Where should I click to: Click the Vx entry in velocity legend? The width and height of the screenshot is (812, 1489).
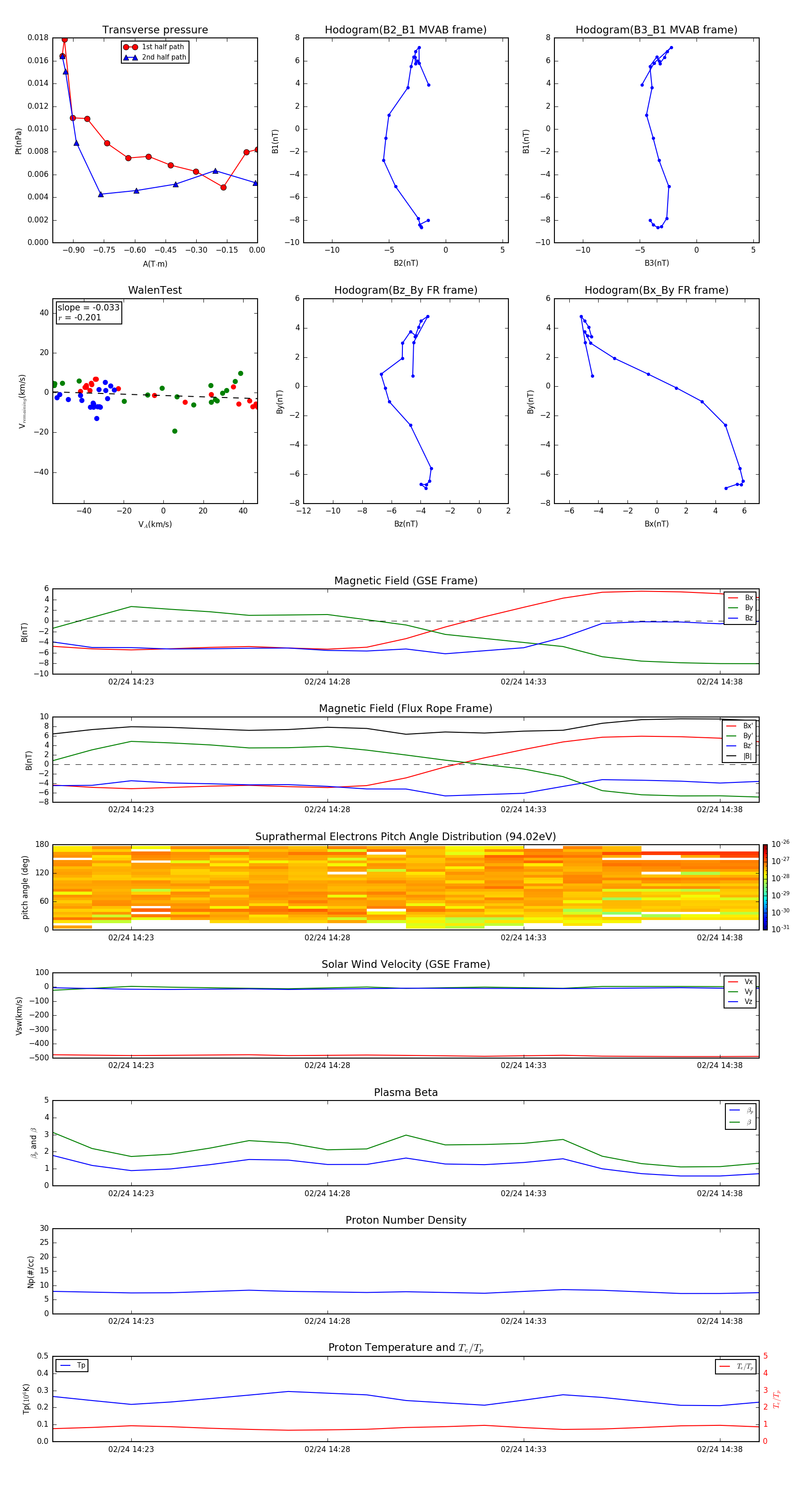pyautogui.click(x=740, y=982)
